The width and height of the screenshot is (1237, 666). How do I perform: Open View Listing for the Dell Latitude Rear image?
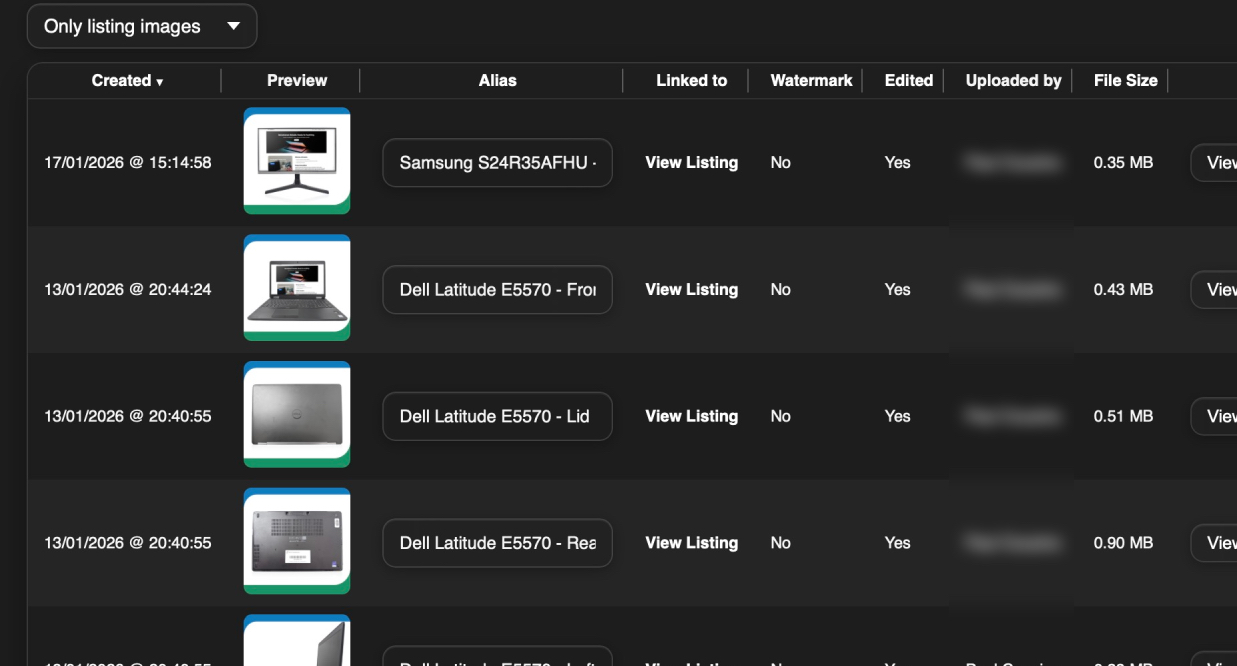tap(691, 543)
